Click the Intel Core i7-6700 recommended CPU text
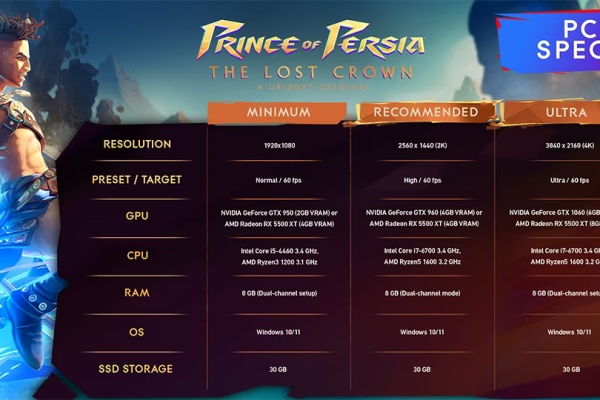The width and height of the screenshot is (600, 400). pos(422,251)
